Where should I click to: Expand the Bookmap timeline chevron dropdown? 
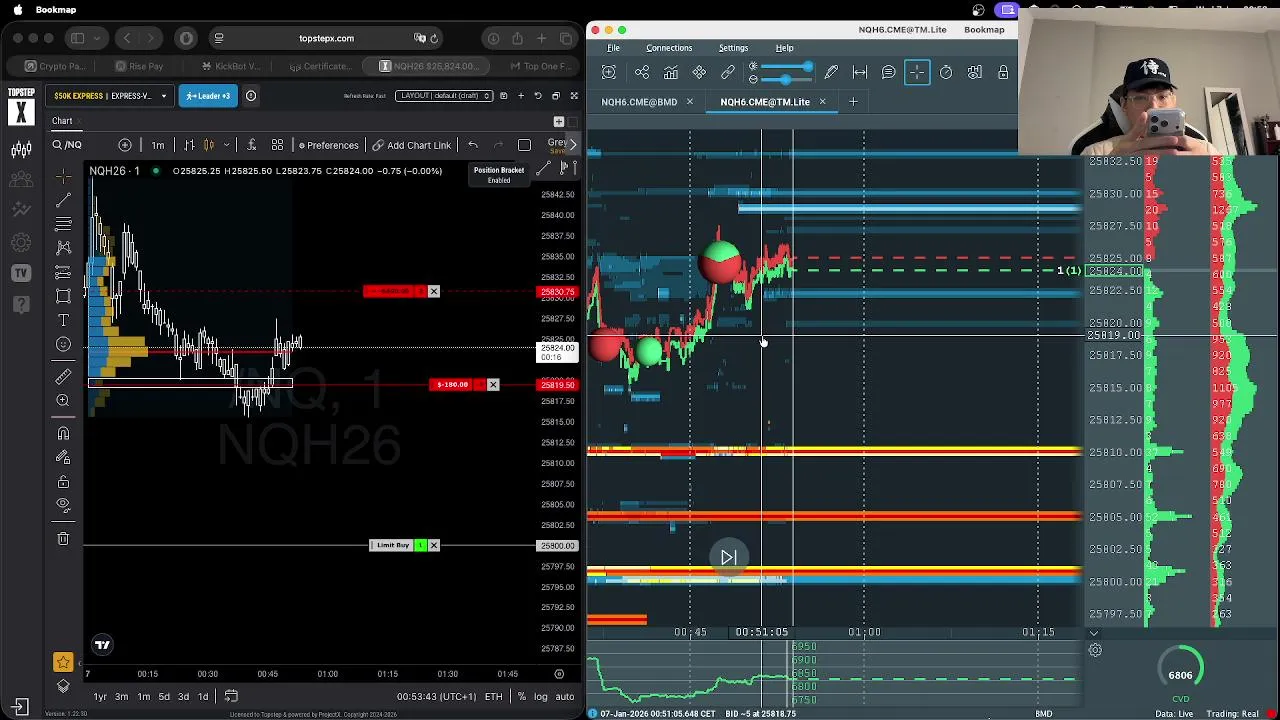[1093, 633]
